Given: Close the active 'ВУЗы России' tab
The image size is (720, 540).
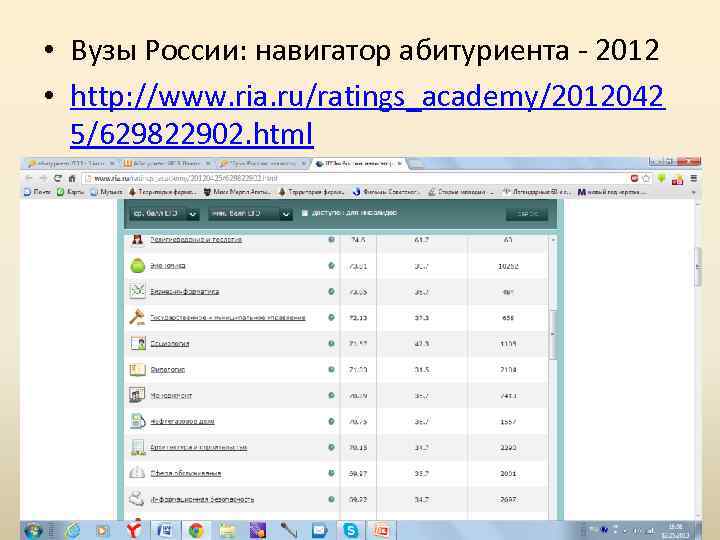Looking at the screenshot, I should 400,163.
